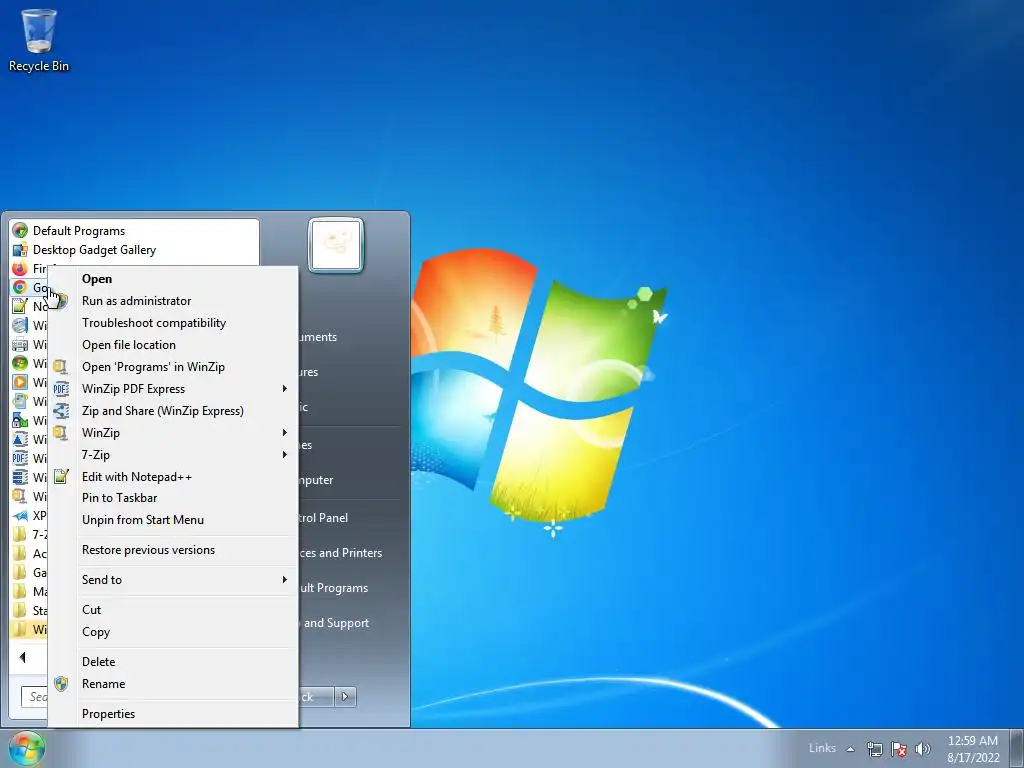
Task: Open the Recycle Bin on the desktop
Action: click(39, 40)
